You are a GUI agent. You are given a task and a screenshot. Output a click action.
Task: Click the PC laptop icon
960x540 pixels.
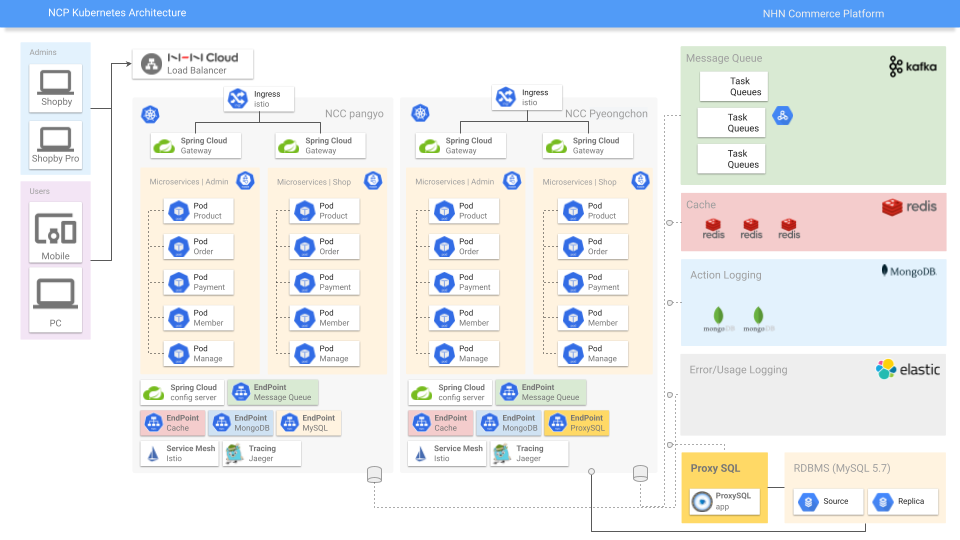click(55, 294)
